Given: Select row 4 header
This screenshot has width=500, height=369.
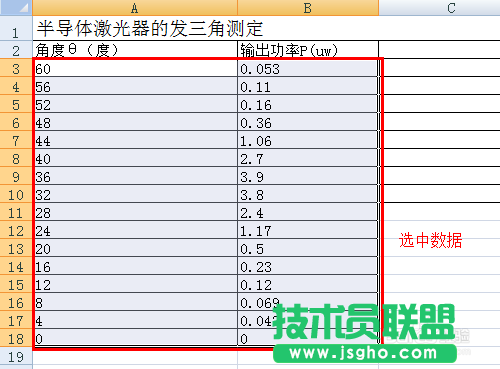Looking at the screenshot, I should click(x=16, y=86).
